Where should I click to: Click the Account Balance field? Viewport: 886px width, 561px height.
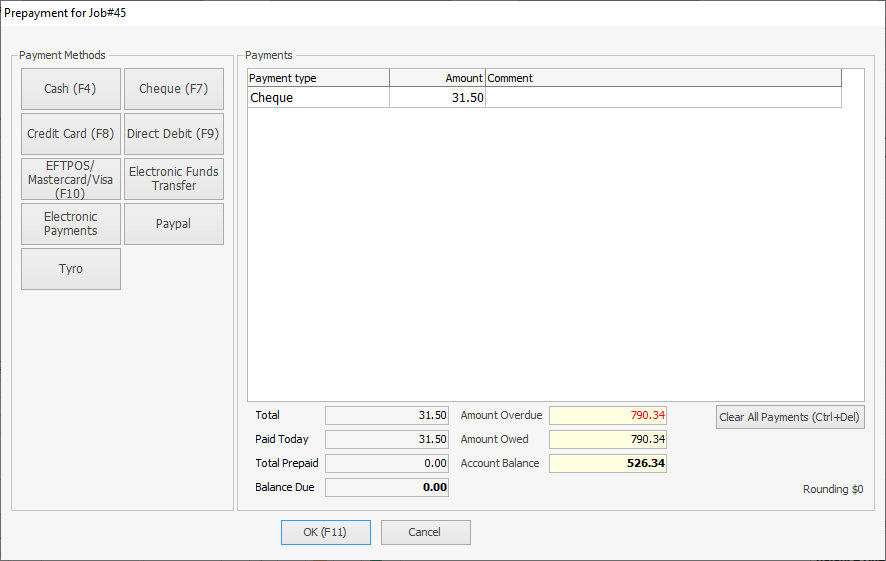(x=607, y=463)
